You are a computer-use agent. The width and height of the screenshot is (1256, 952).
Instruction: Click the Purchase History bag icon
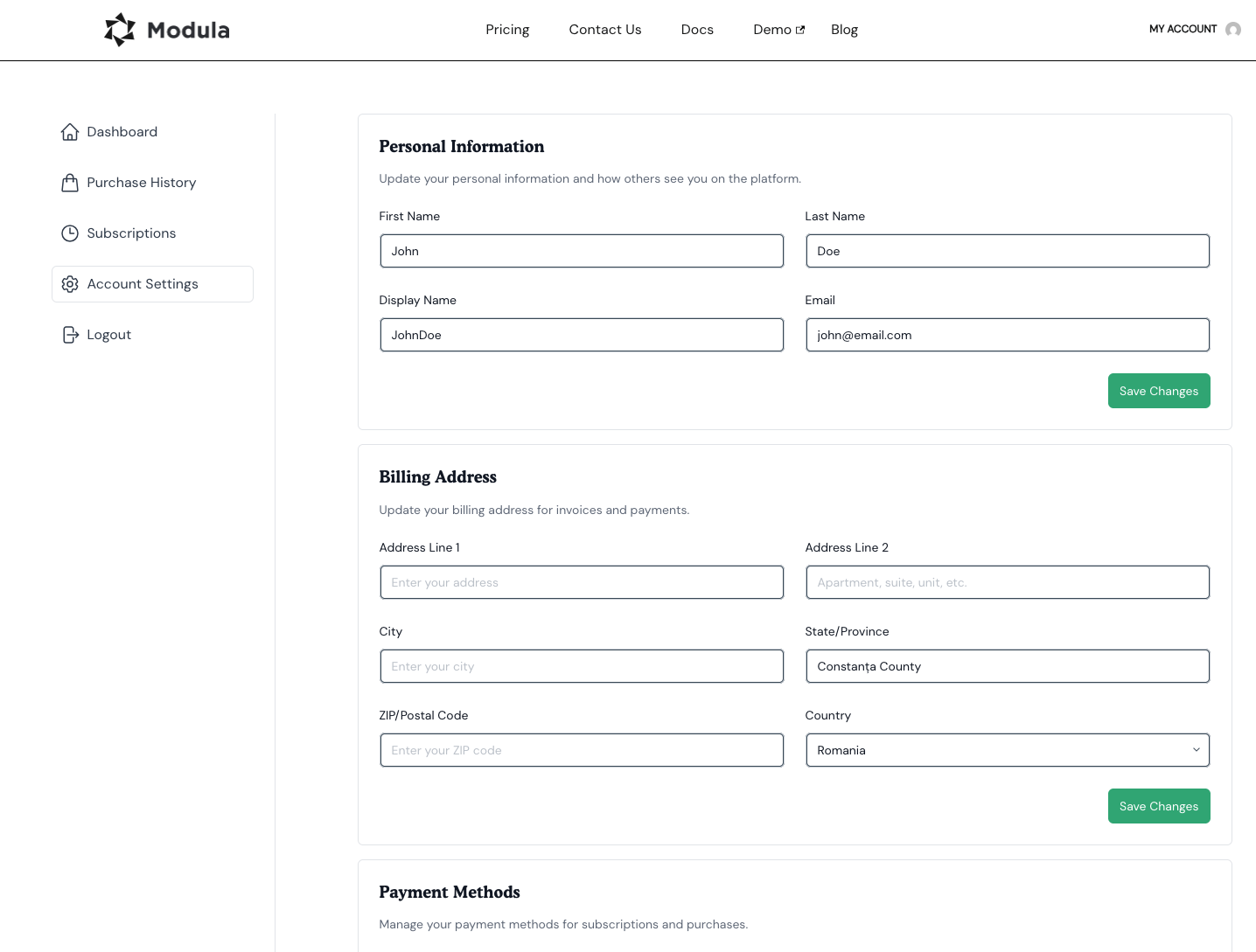click(70, 183)
